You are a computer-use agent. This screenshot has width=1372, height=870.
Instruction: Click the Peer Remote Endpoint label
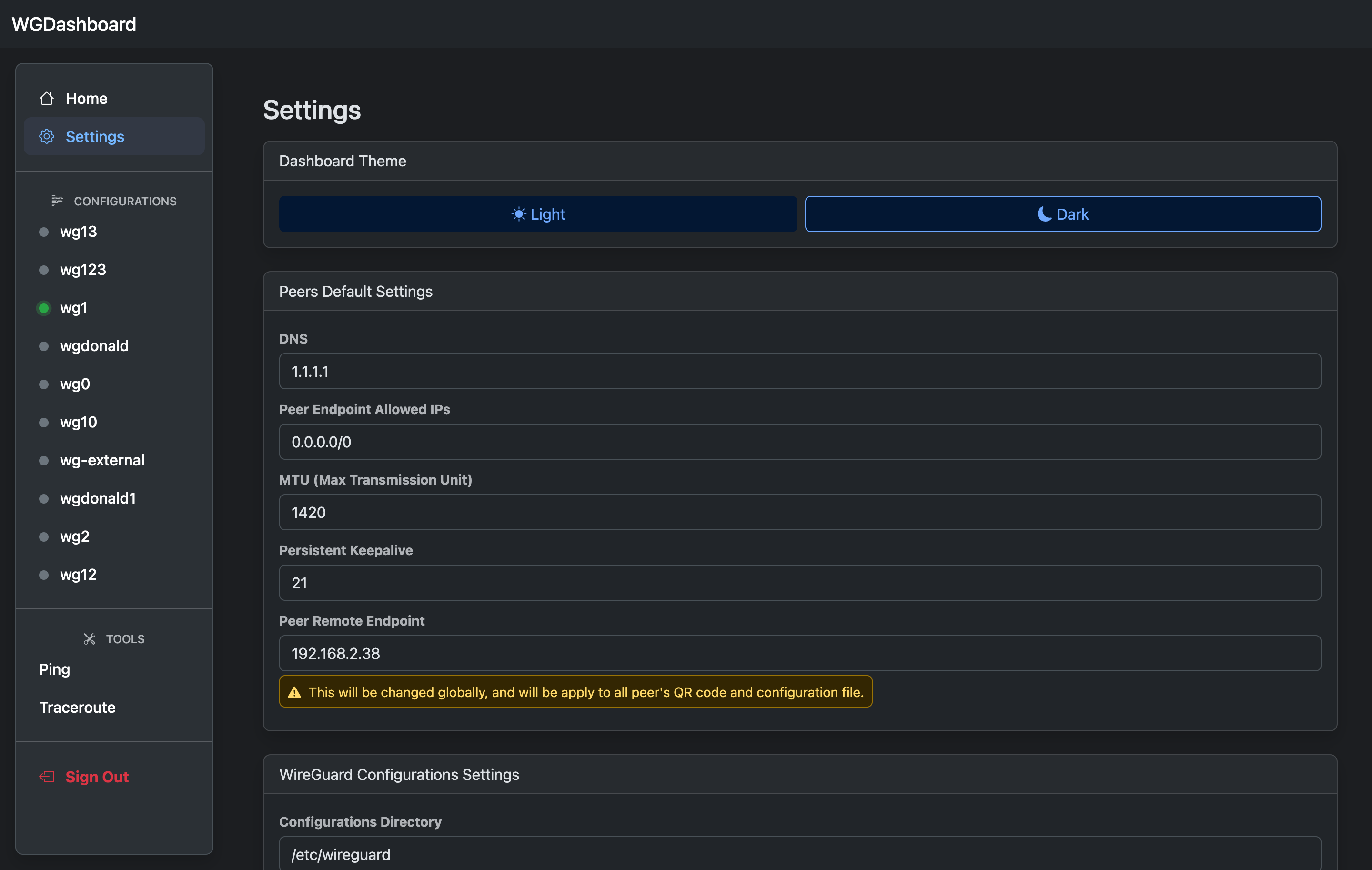(x=352, y=620)
